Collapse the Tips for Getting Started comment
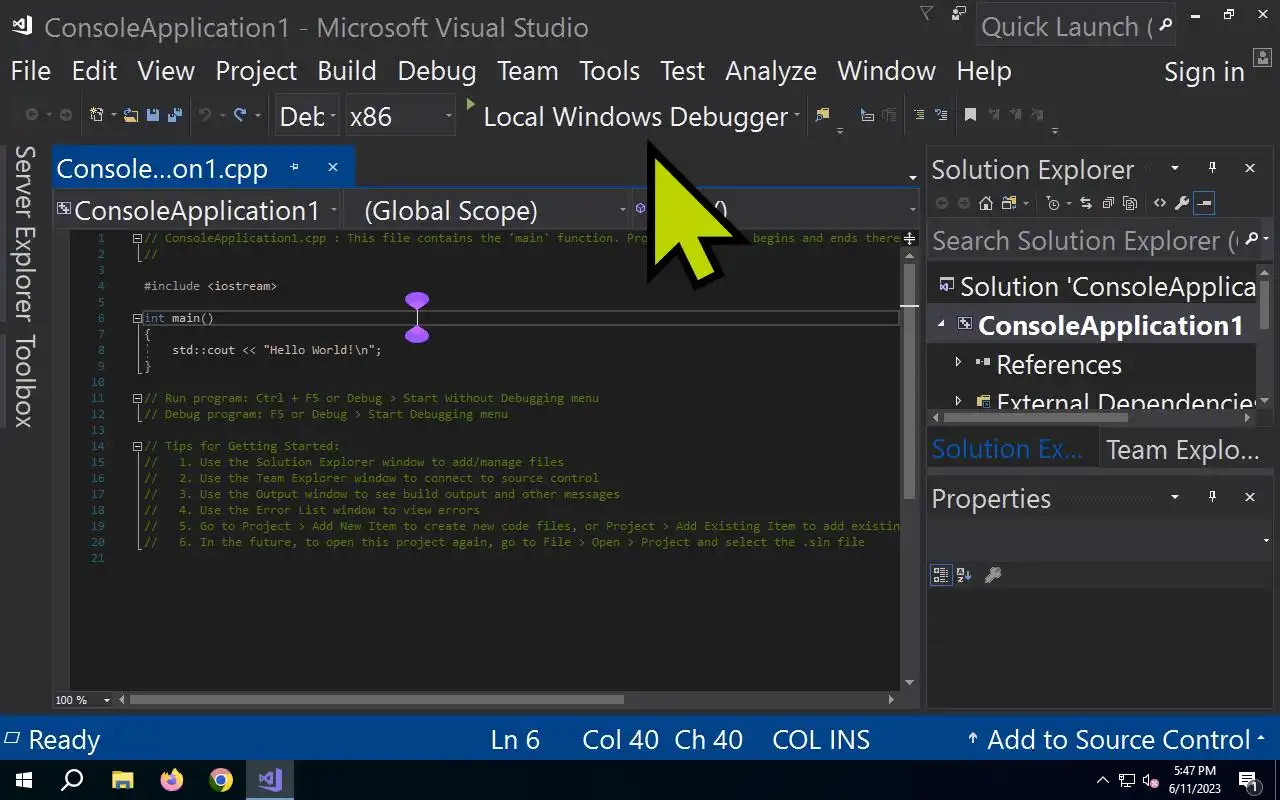The image size is (1280, 800). 137,446
